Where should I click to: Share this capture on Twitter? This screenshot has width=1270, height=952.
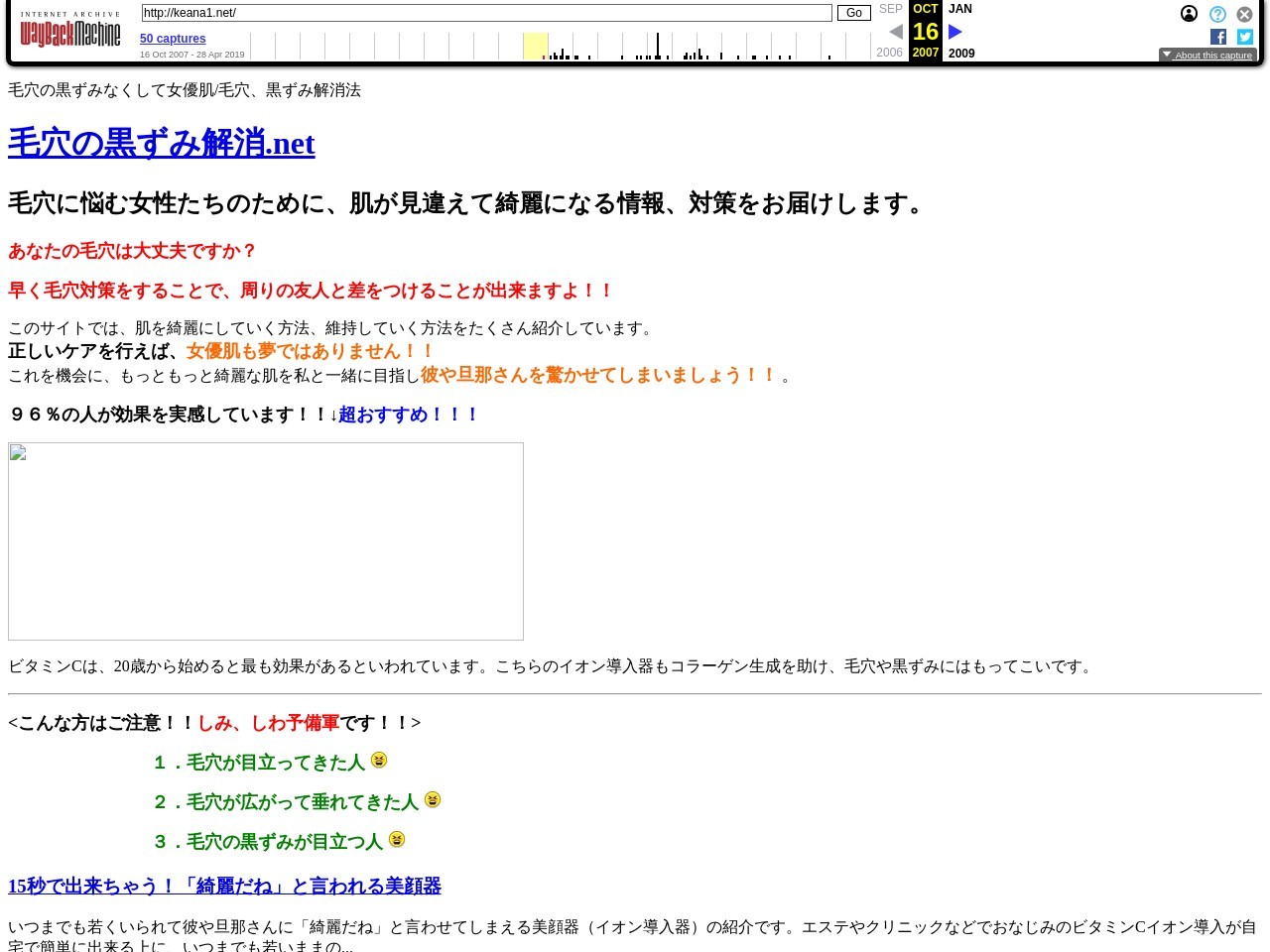pos(1244,37)
